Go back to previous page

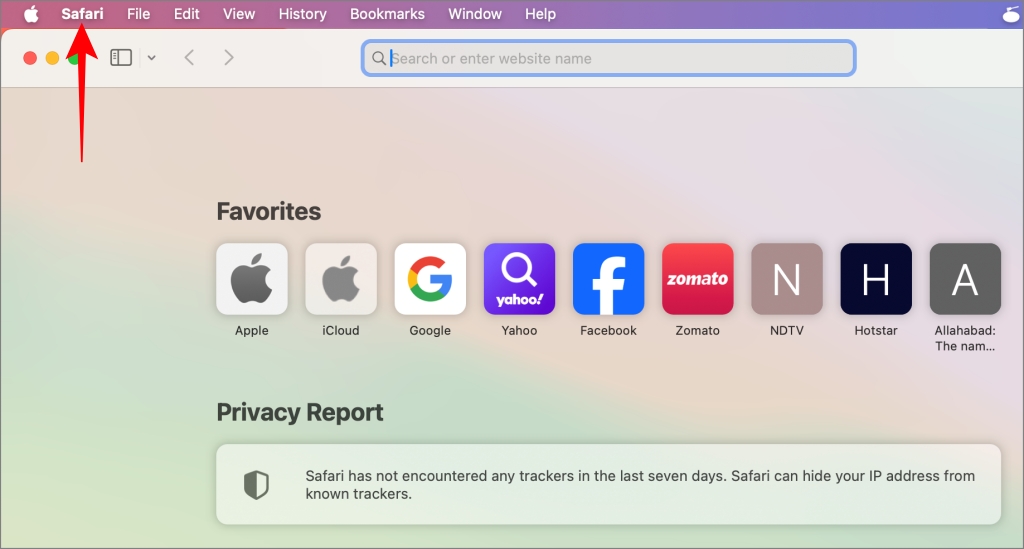(x=189, y=57)
